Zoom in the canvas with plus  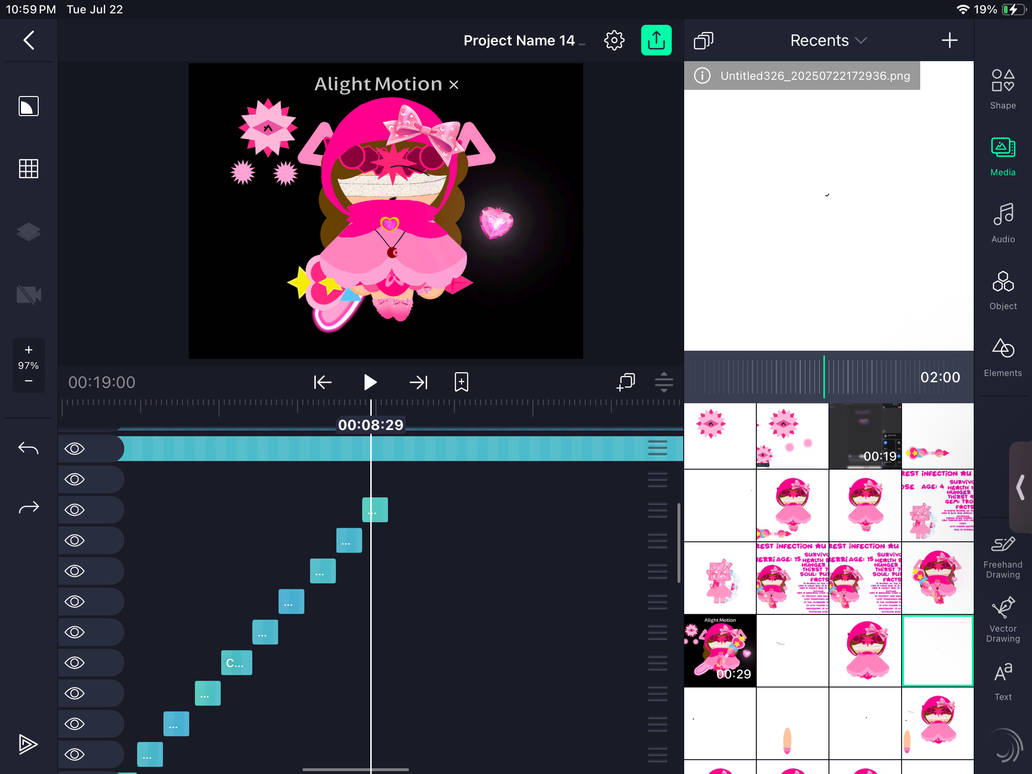(28, 349)
